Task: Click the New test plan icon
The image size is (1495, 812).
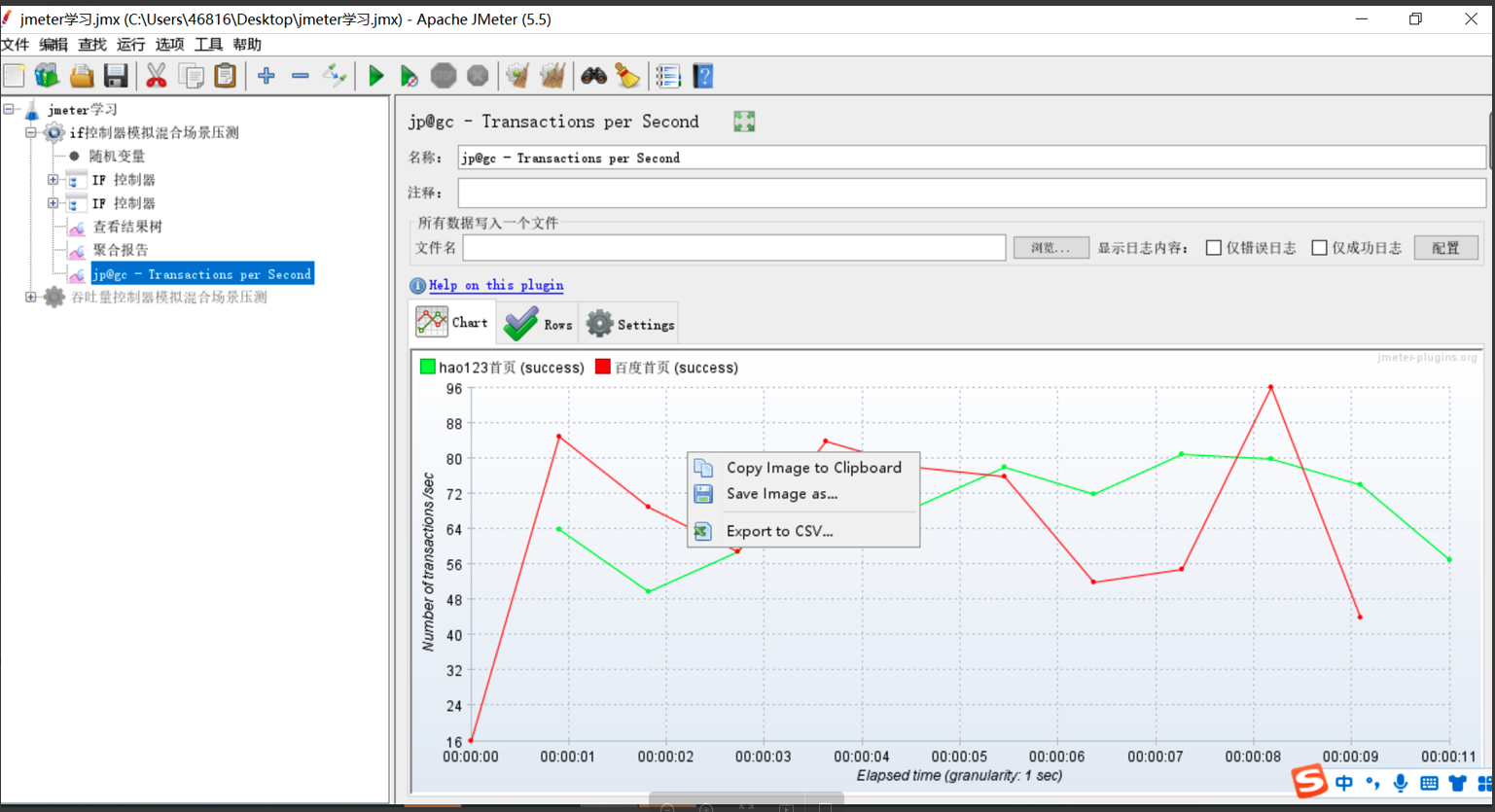Action: coord(14,76)
